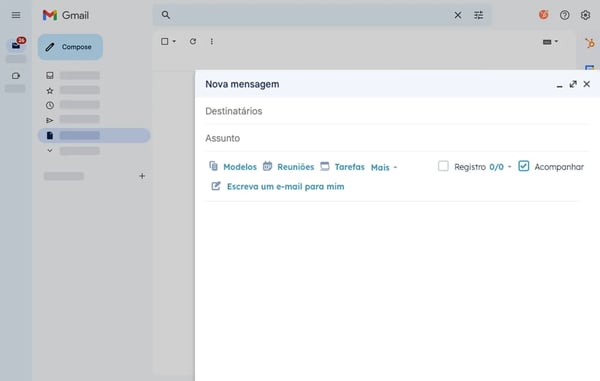The width and height of the screenshot is (600, 381).
Task: Open Tarefas tasks link
Action: click(342, 167)
